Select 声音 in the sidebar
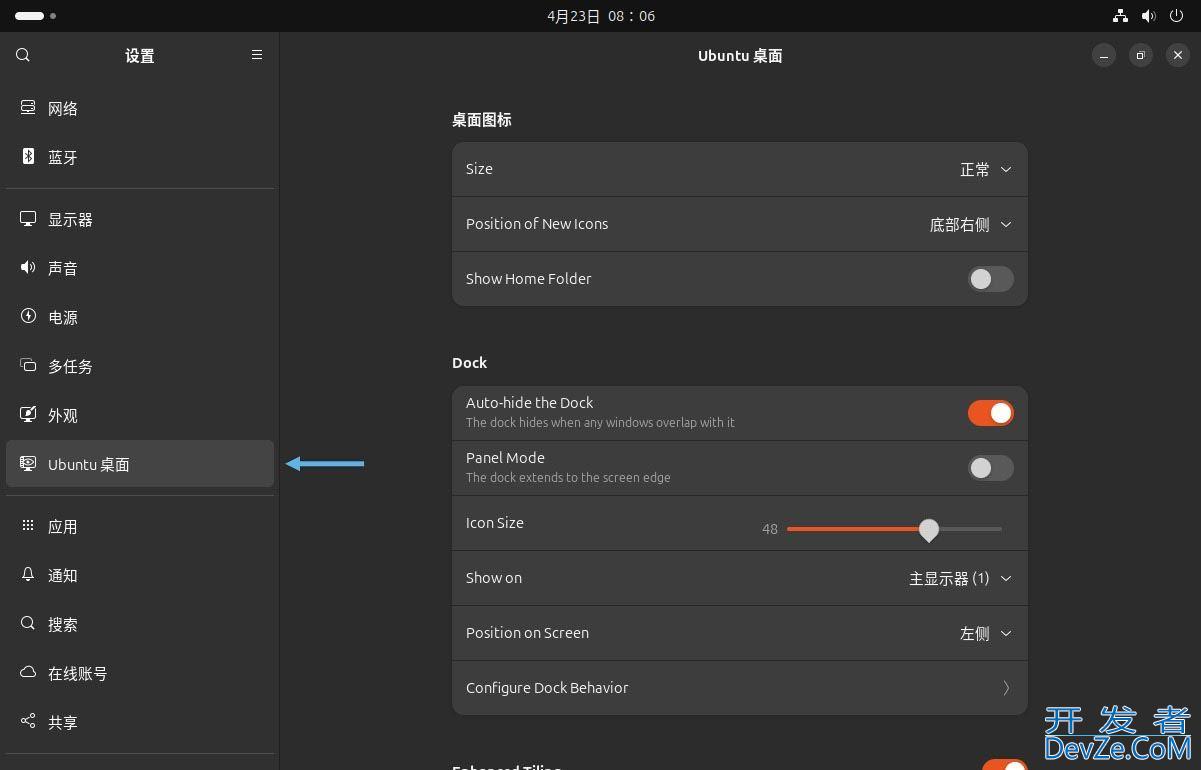 pos(140,268)
